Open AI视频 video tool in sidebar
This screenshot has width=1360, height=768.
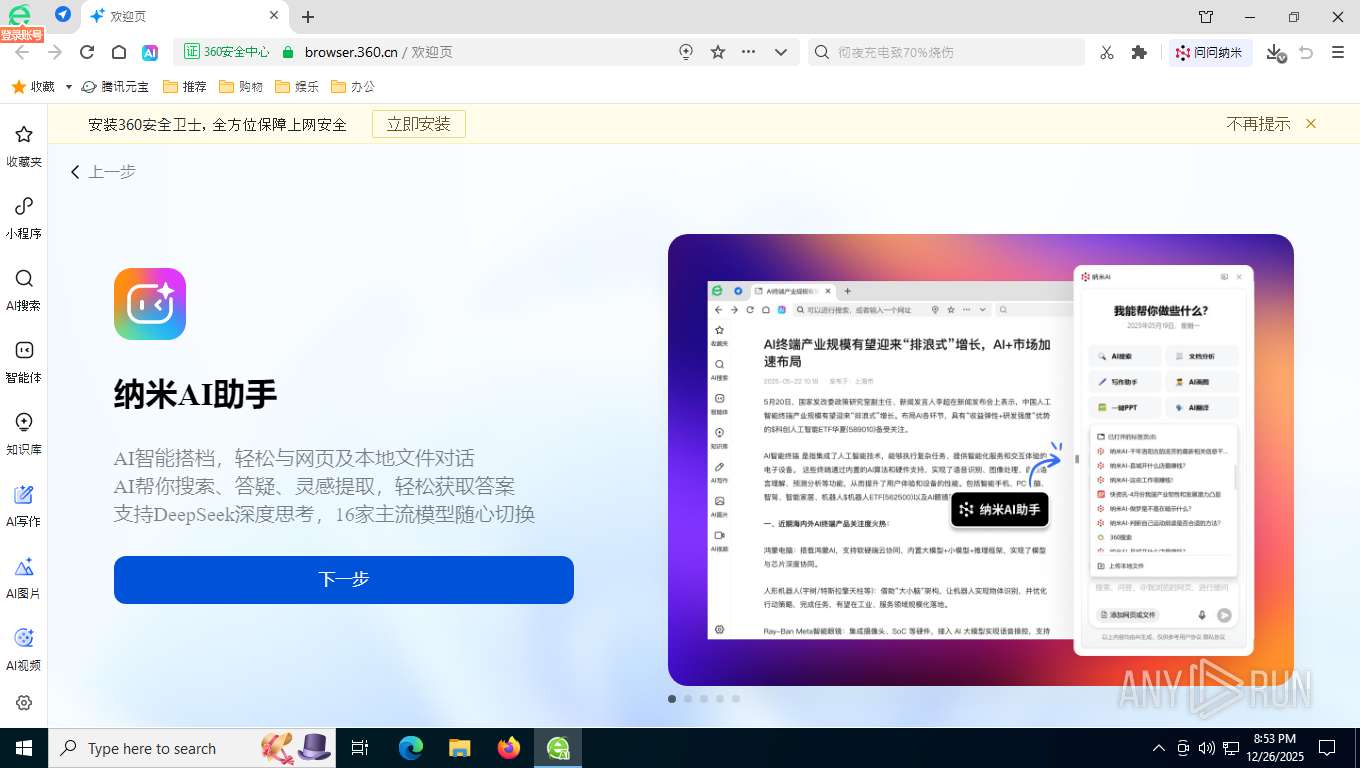[x=24, y=650]
